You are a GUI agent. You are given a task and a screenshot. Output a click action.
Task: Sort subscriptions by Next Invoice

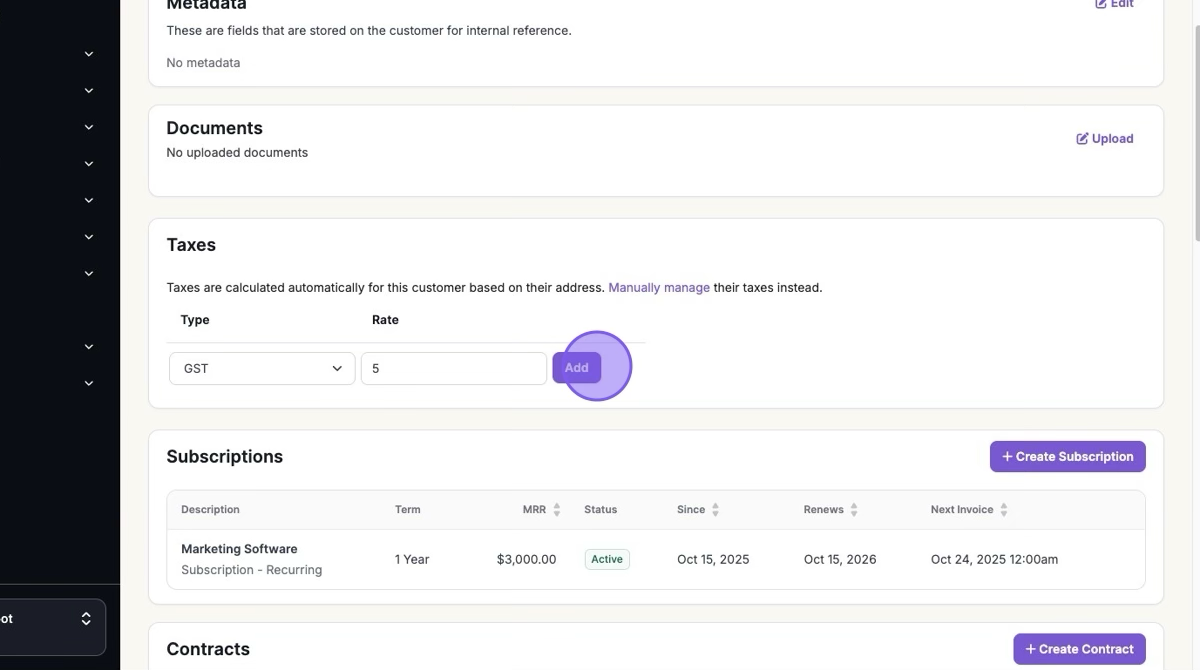click(x=1003, y=510)
